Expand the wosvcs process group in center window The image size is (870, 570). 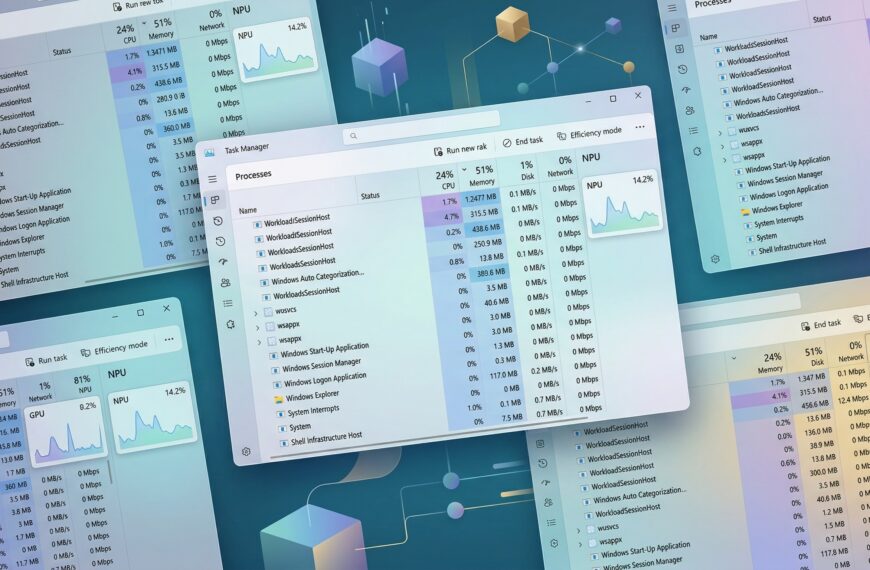[x=256, y=314]
